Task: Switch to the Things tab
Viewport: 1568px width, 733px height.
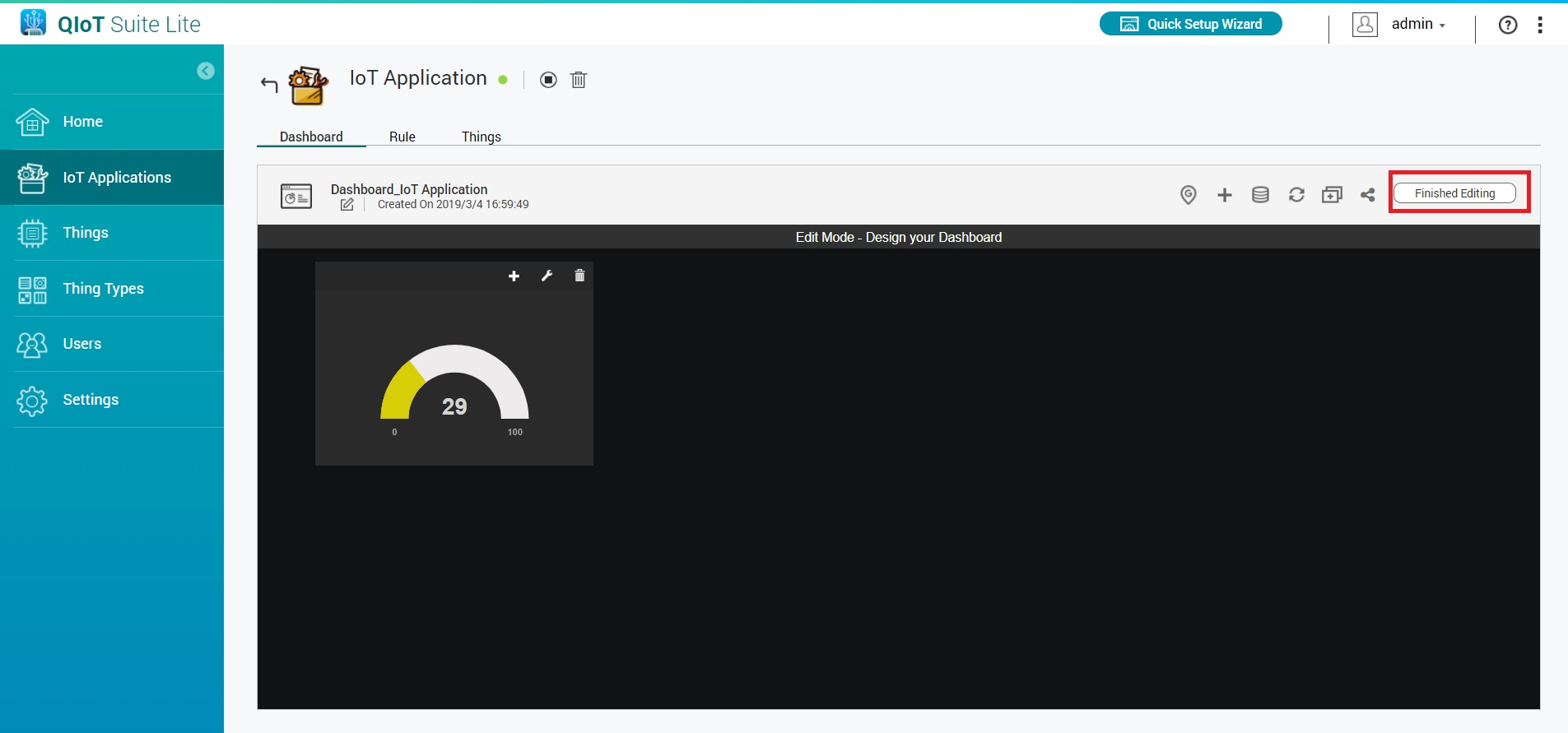Action: 481,137
